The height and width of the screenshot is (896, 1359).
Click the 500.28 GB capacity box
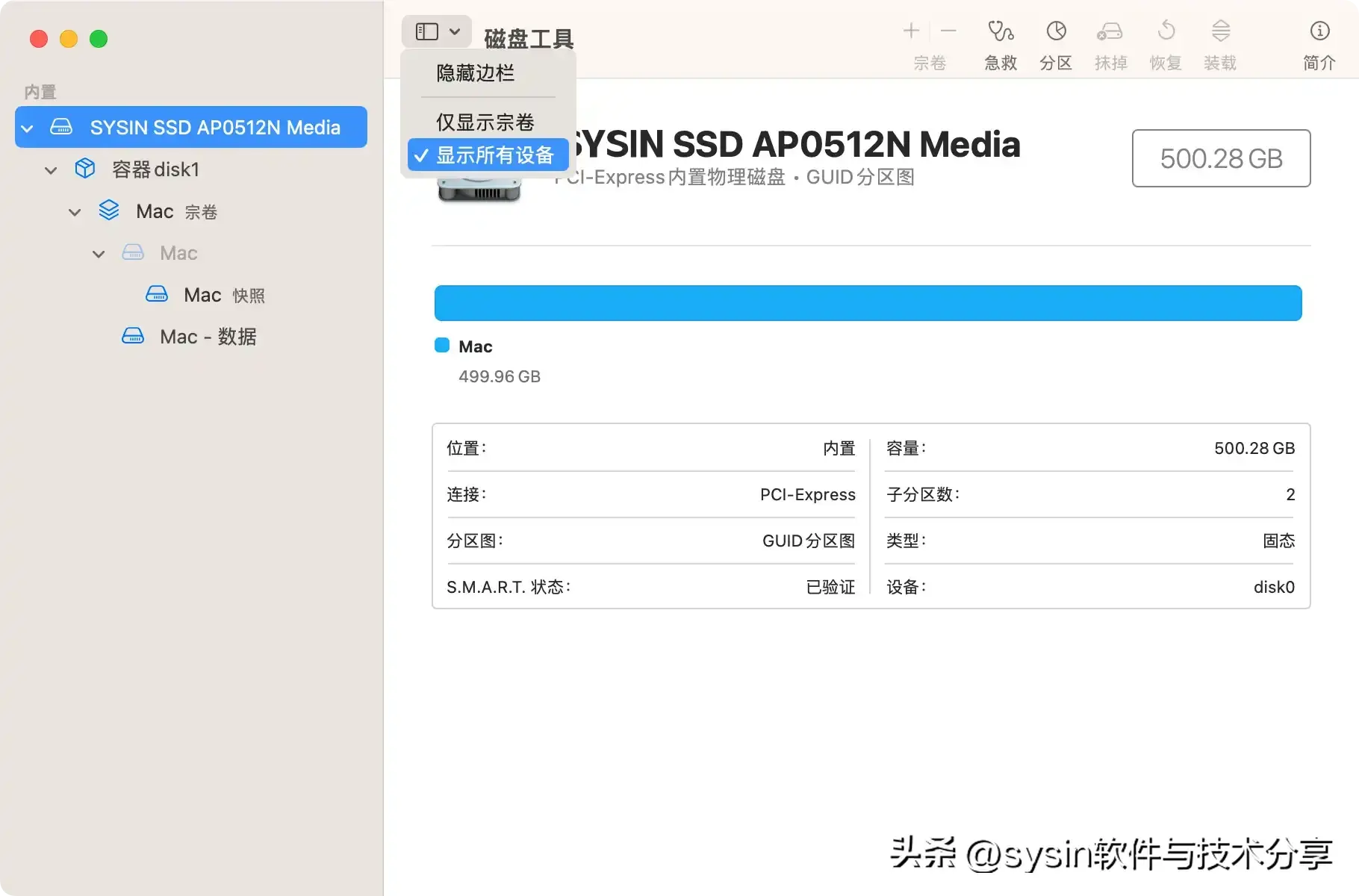(x=1221, y=158)
